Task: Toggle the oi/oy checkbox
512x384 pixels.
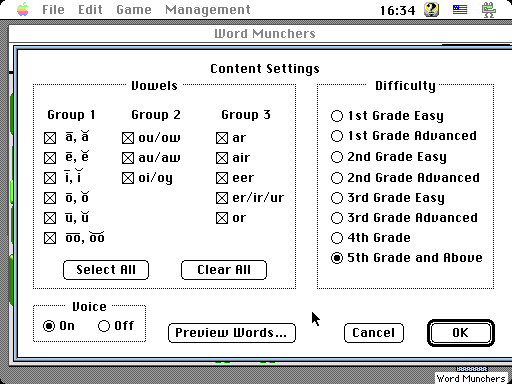Action: (128, 178)
